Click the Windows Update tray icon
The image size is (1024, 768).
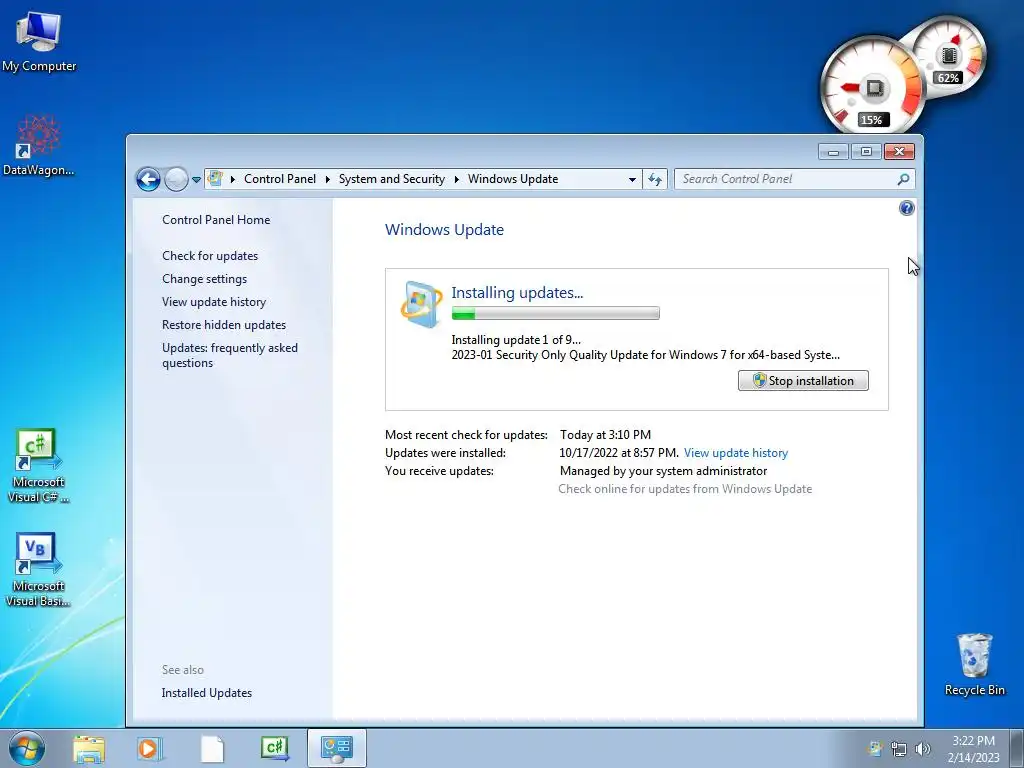tap(875, 749)
